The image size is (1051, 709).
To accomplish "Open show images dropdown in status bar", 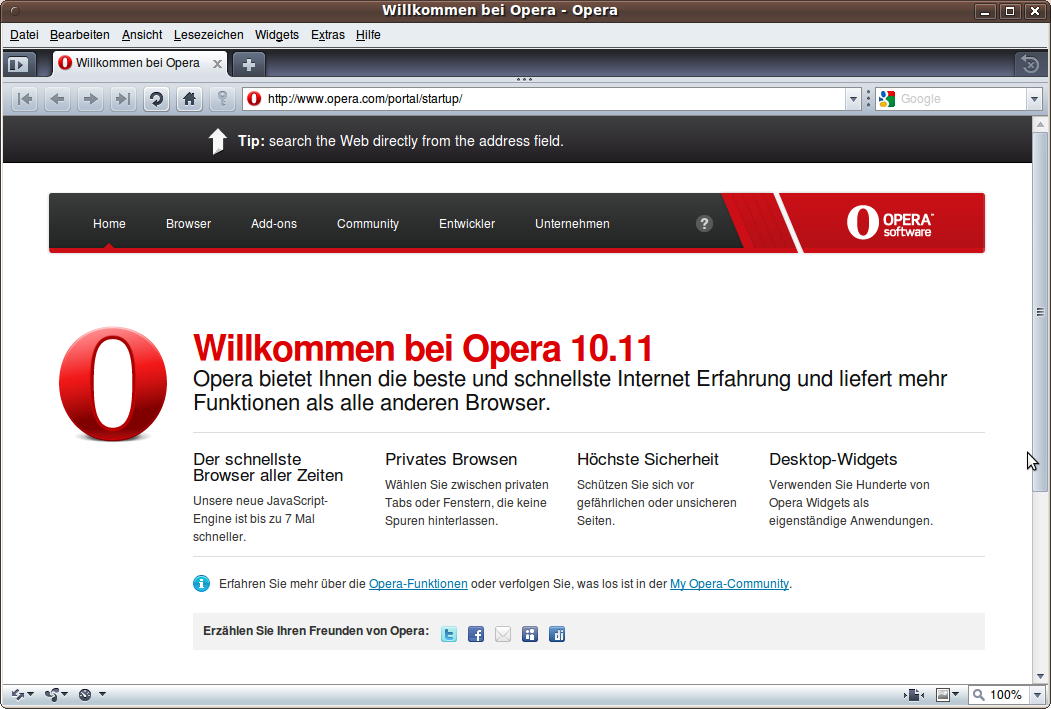I will 947,695.
